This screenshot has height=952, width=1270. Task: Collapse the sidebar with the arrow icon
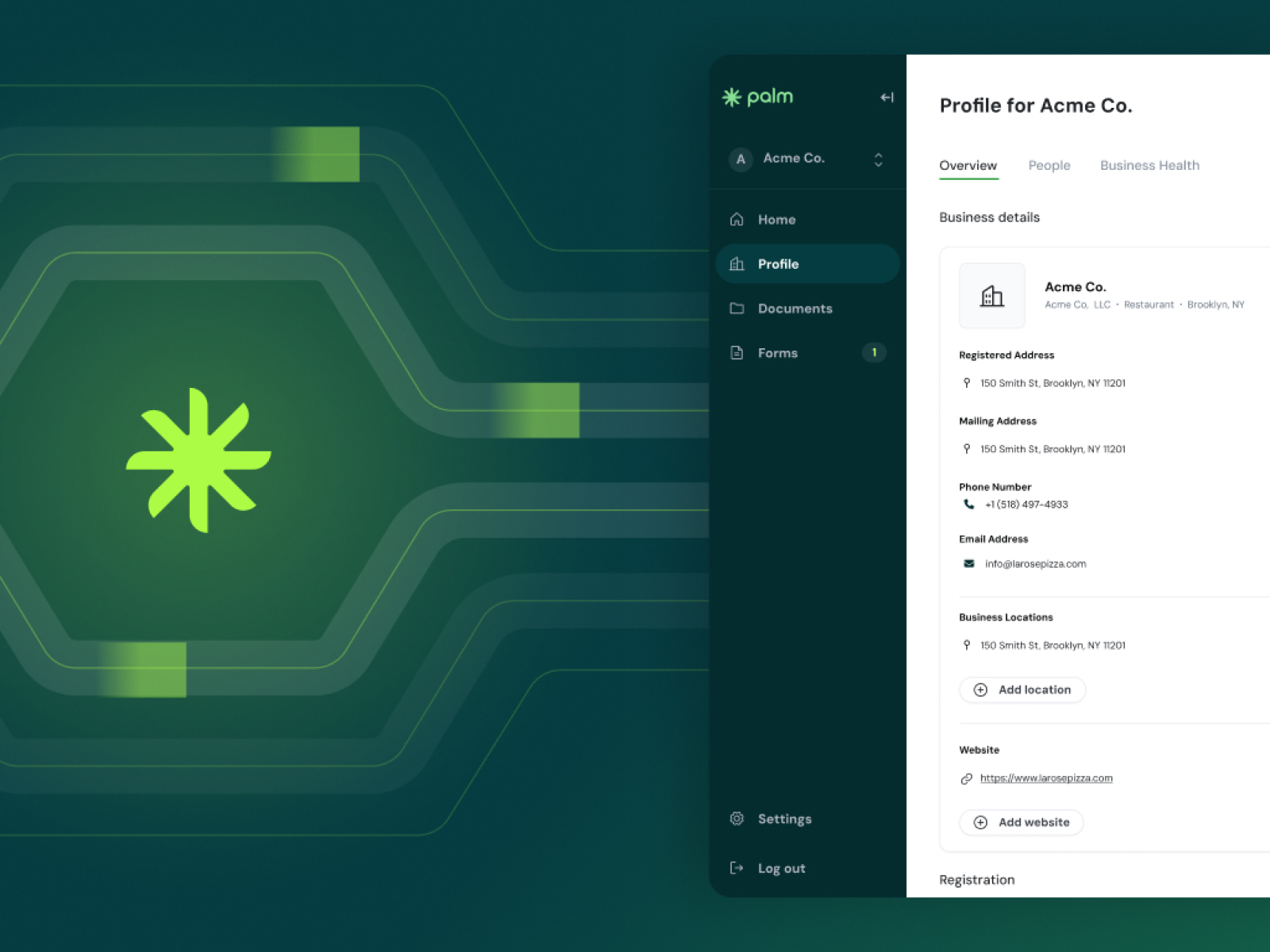tap(887, 98)
